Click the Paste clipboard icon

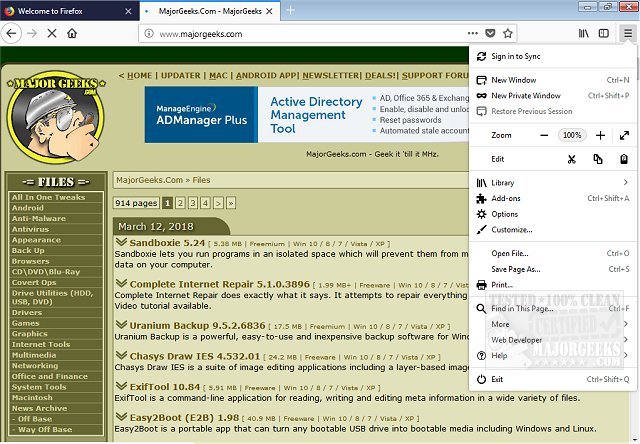coord(624,159)
